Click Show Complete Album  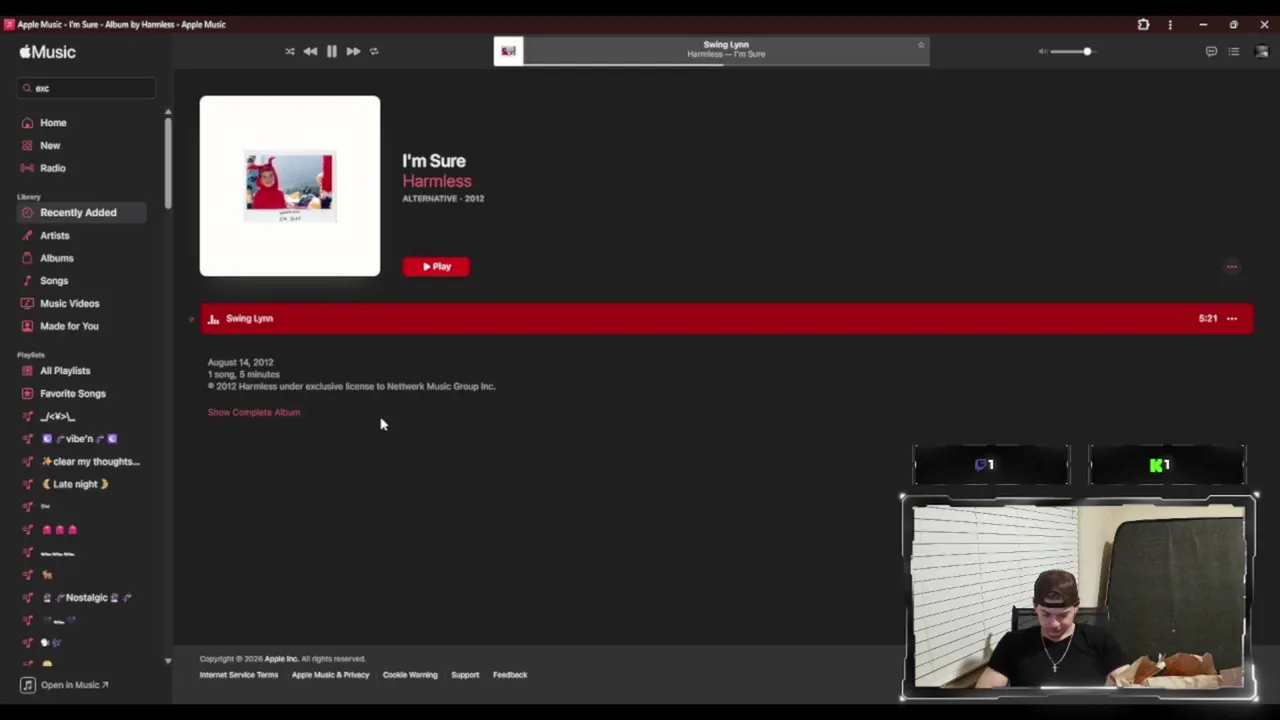(x=254, y=412)
